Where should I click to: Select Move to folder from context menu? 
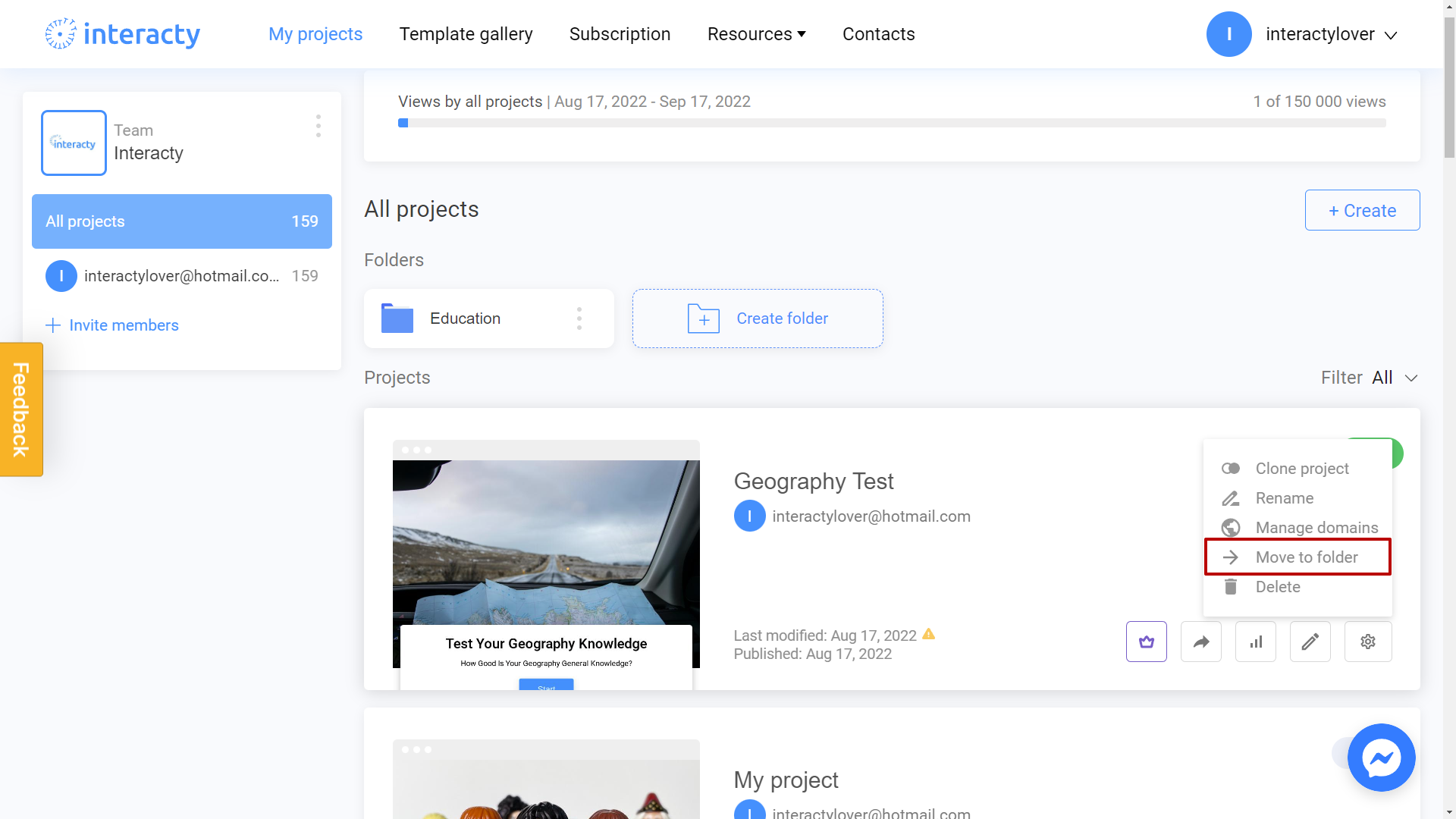pos(1307,557)
